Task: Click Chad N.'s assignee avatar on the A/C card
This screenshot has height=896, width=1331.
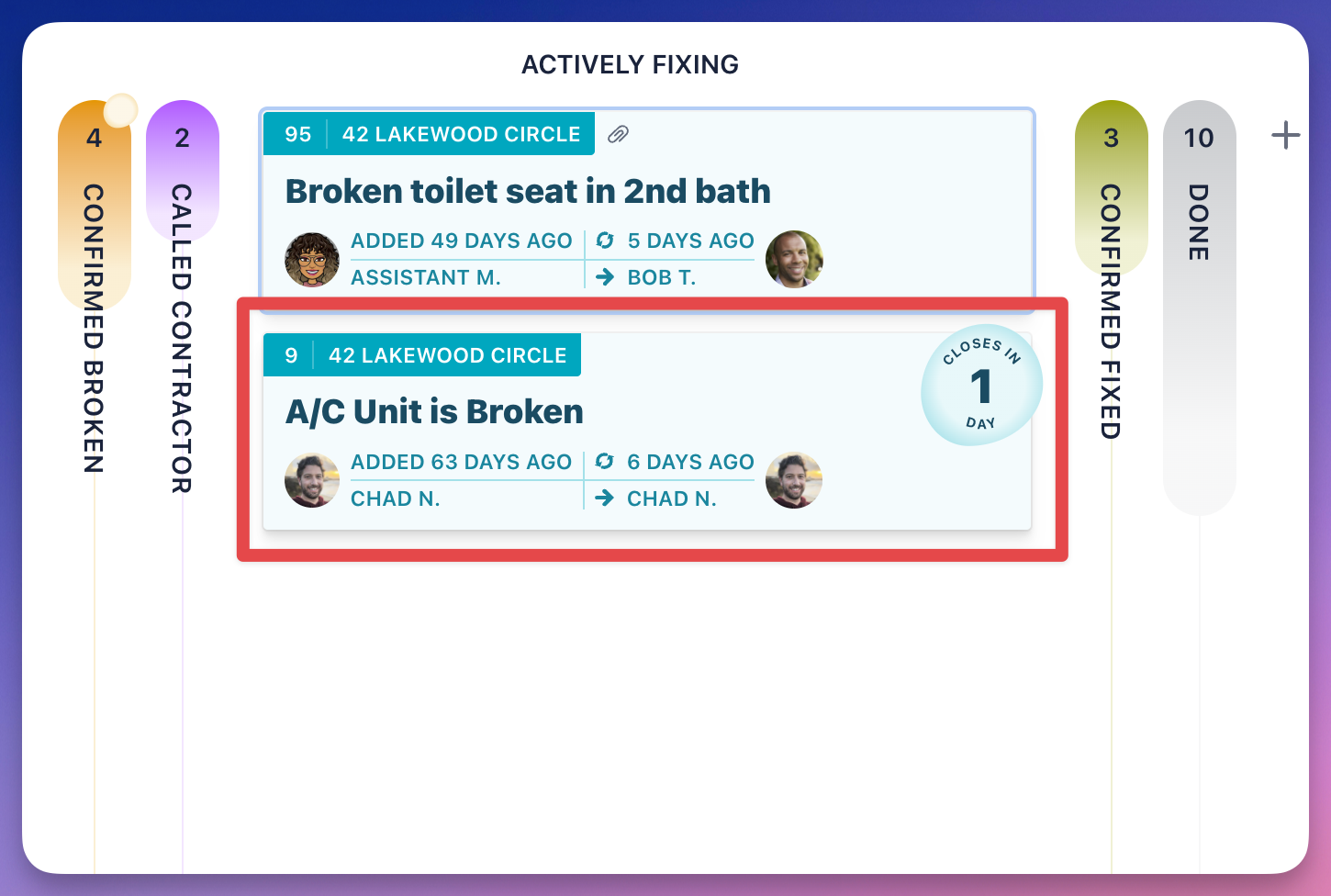Action: click(794, 480)
